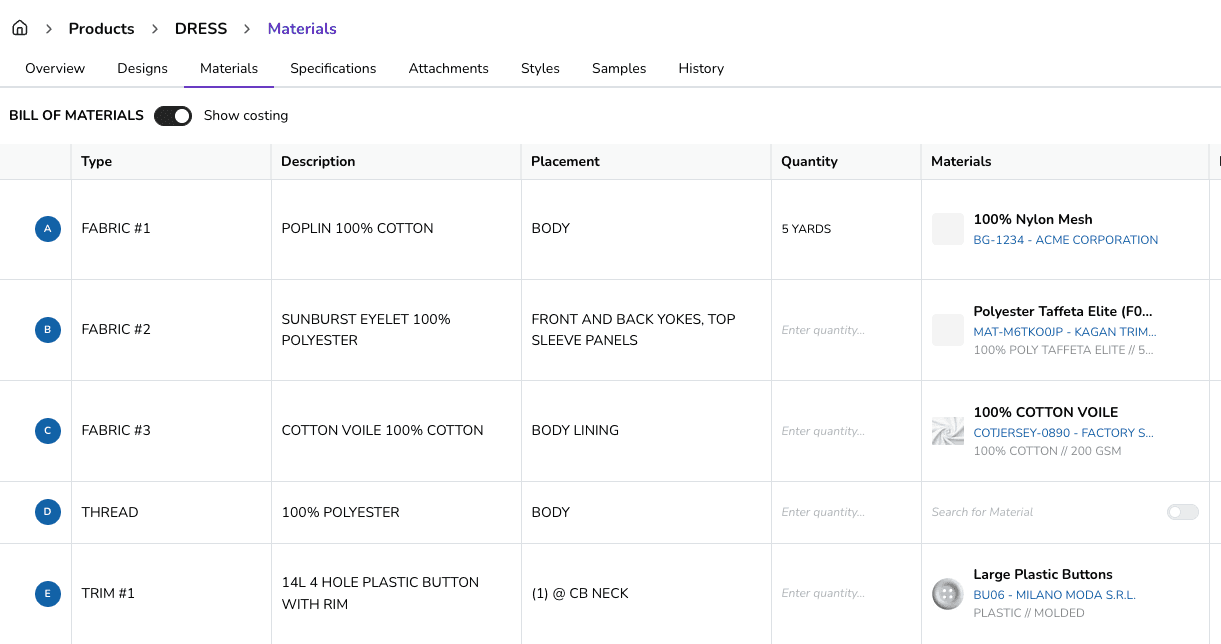Open the Samples tab
This screenshot has height=644, width=1221.
click(619, 69)
